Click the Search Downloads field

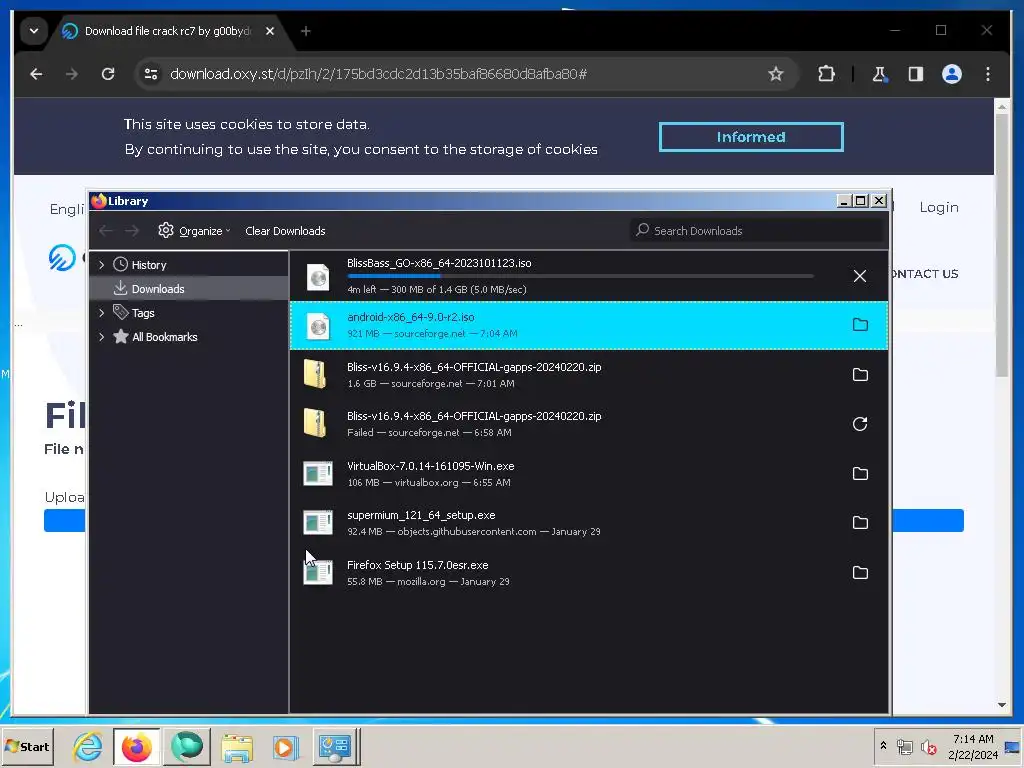757,231
